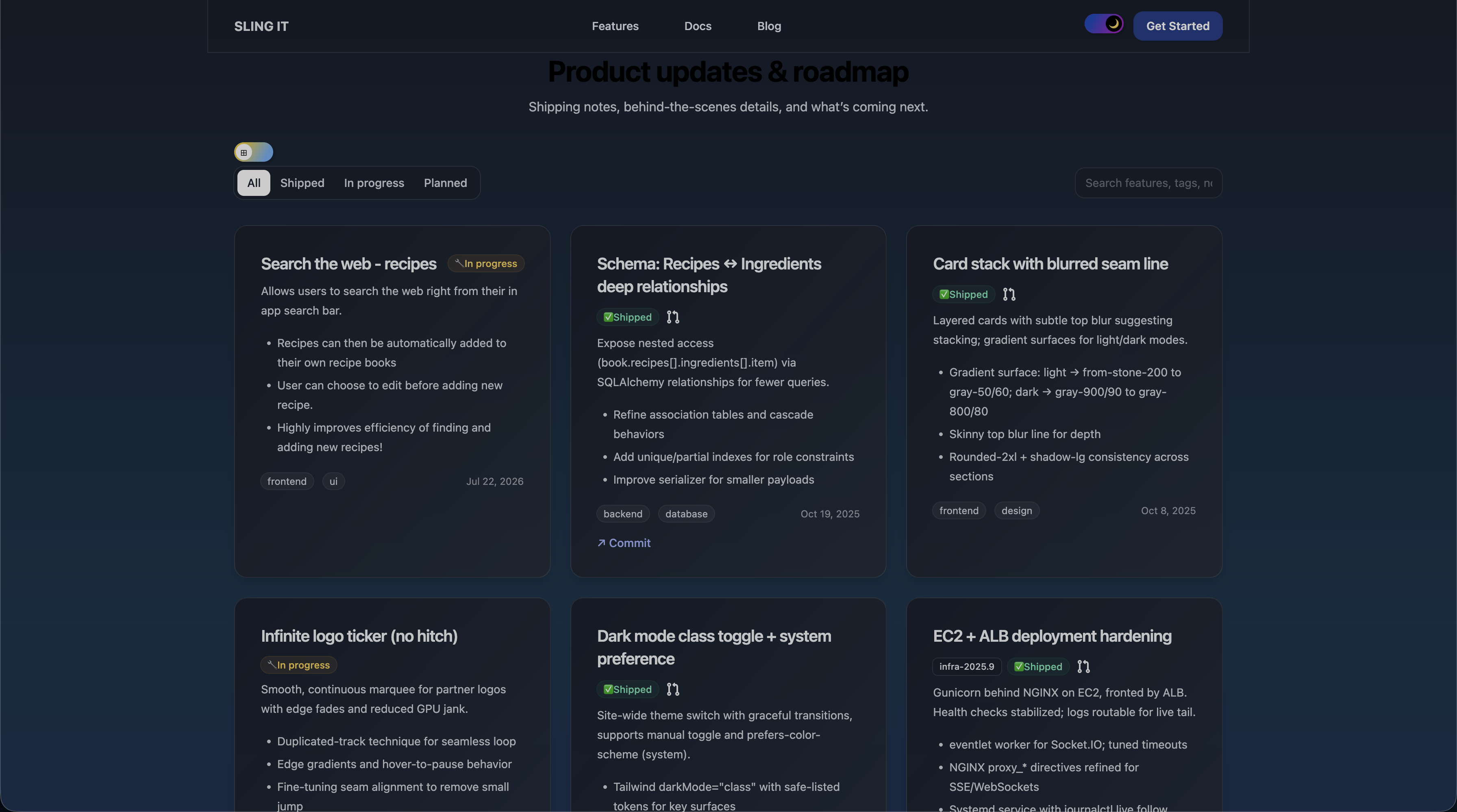The width and height of the screenshot is (1457, 812).
Task: Open the Features nav link
Action: click(615, 26)
